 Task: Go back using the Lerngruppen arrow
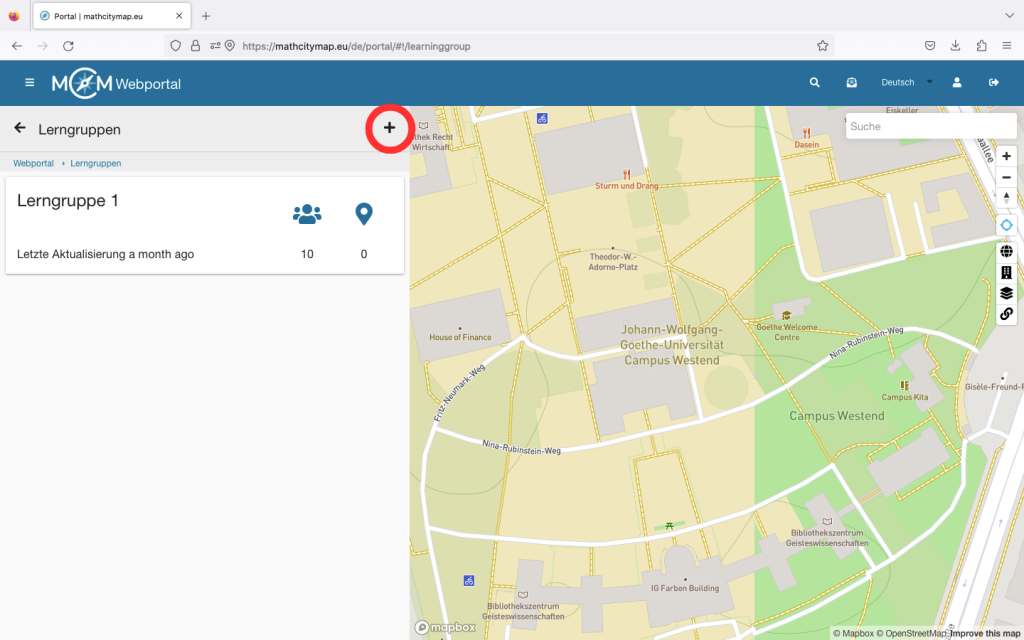[19, 128]
